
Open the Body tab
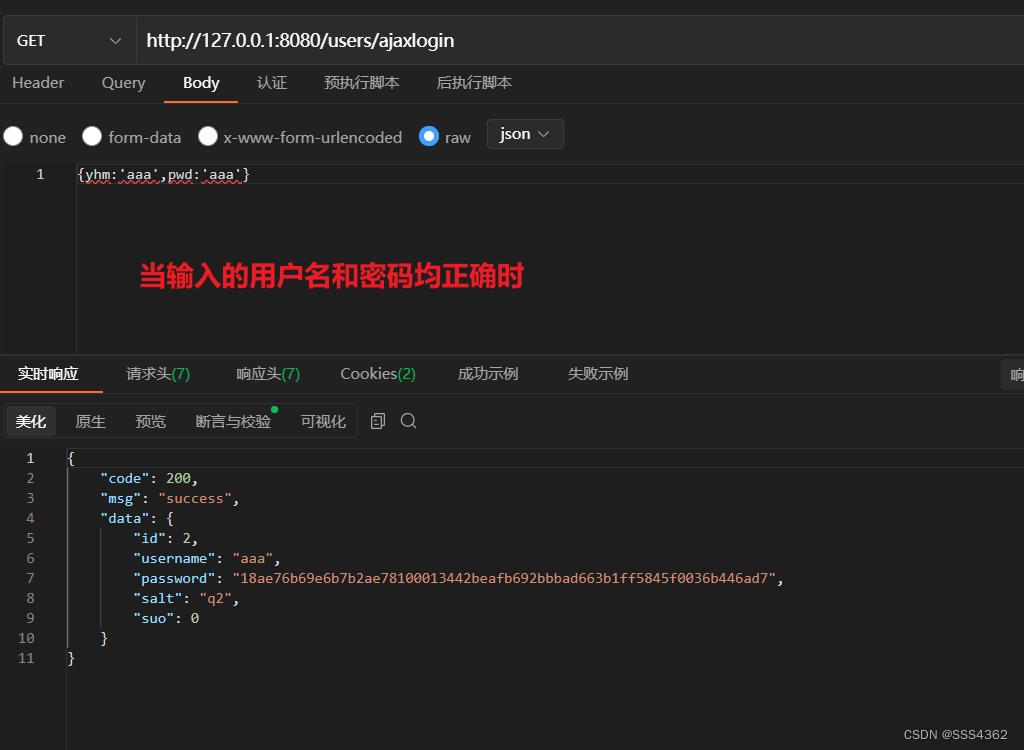pyautogui.click(x=201, y=83)
